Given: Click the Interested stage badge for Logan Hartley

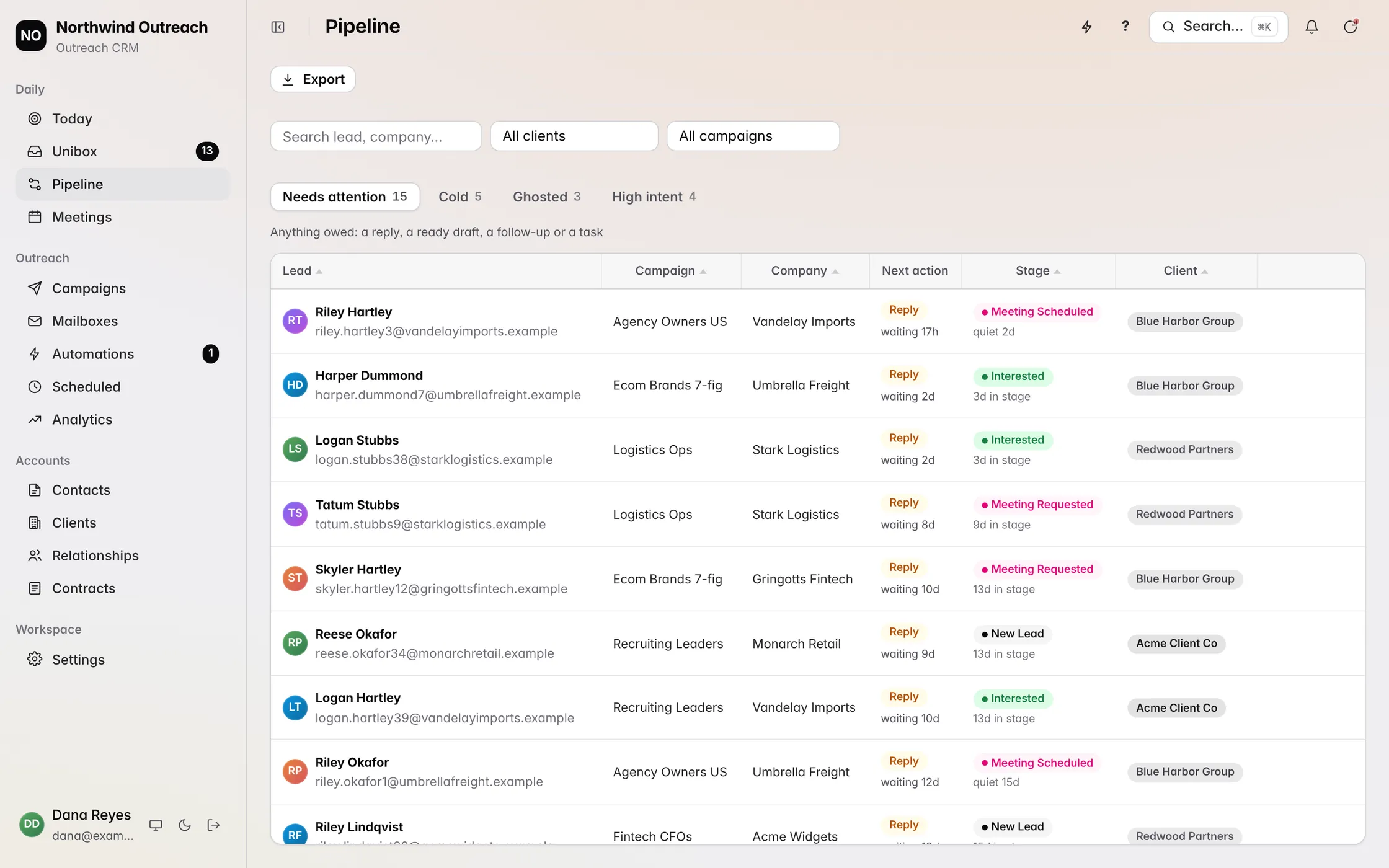Looking at the screenshot, I should point(1013,698).
